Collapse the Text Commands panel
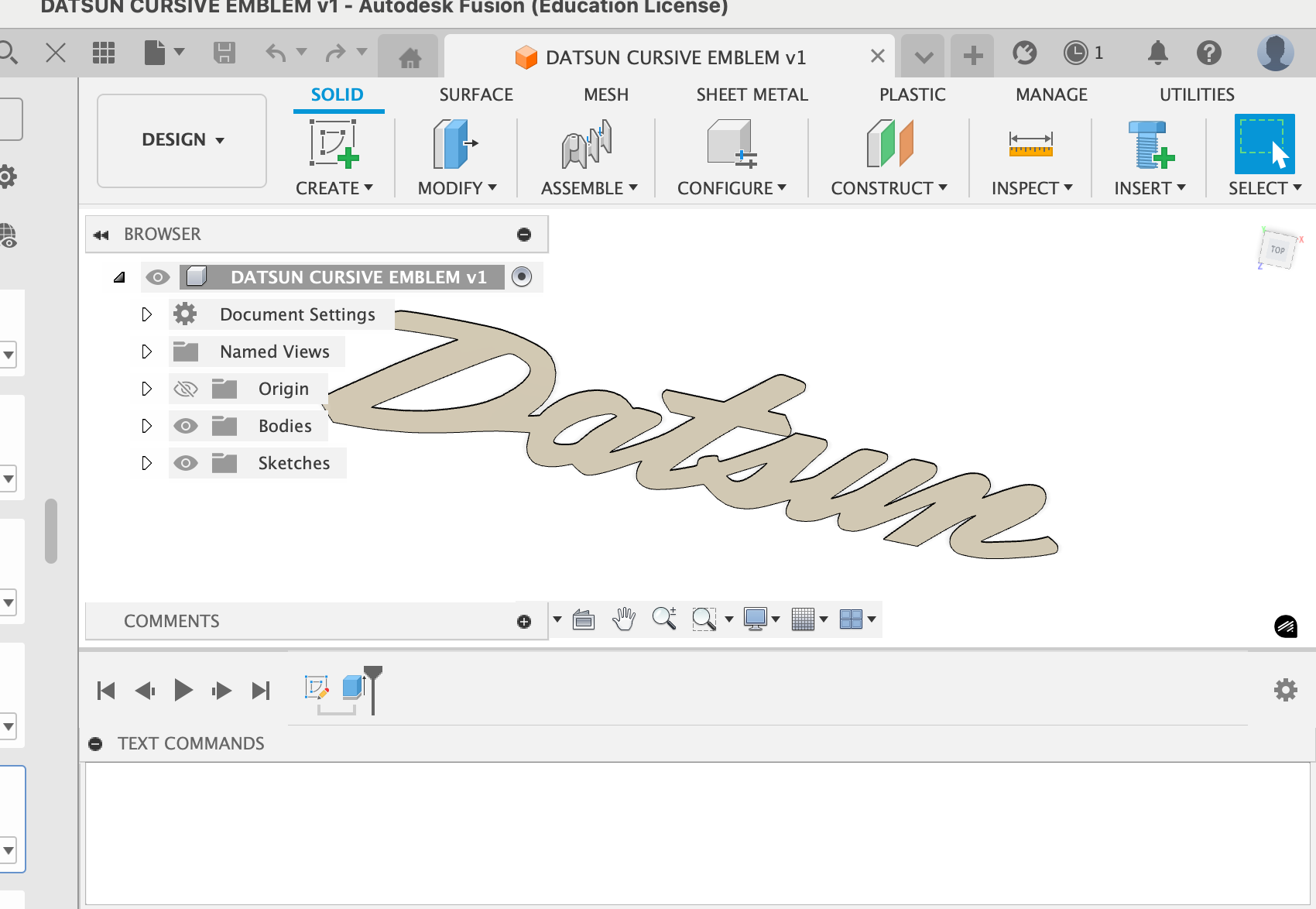Viewport: 1316px width, 909px height. point(95,744)
